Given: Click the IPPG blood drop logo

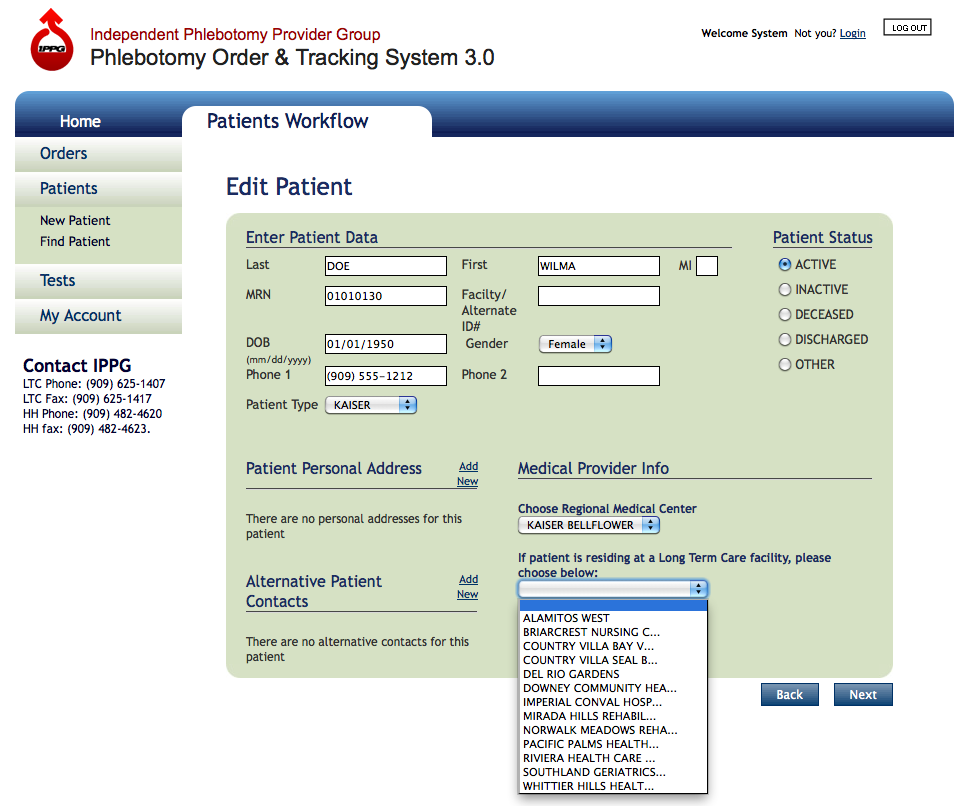Looking at the screenshot, I should click(52, 41).
